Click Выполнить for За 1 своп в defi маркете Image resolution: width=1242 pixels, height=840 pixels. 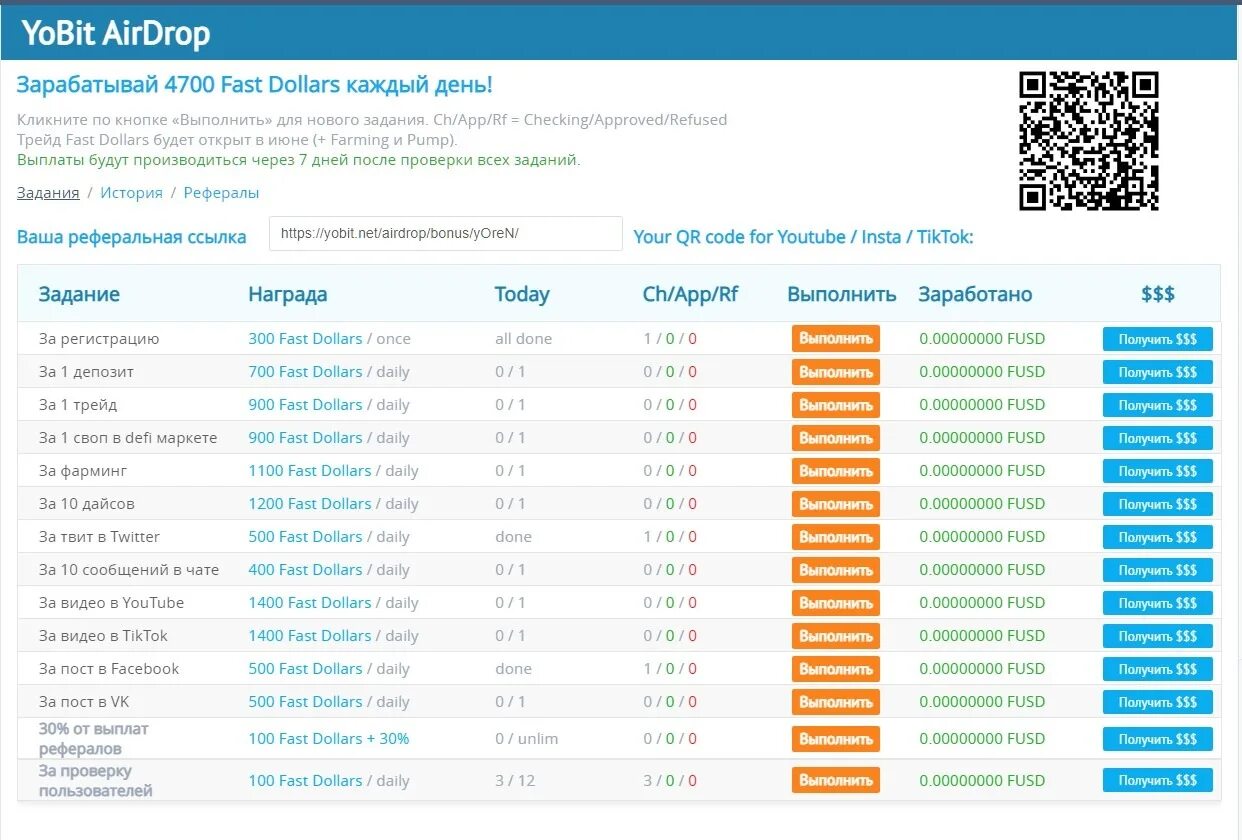coord(836,438)
